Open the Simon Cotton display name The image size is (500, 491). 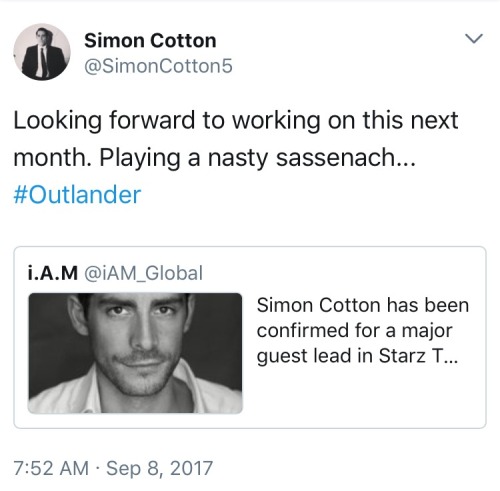(x=150, y=40)
